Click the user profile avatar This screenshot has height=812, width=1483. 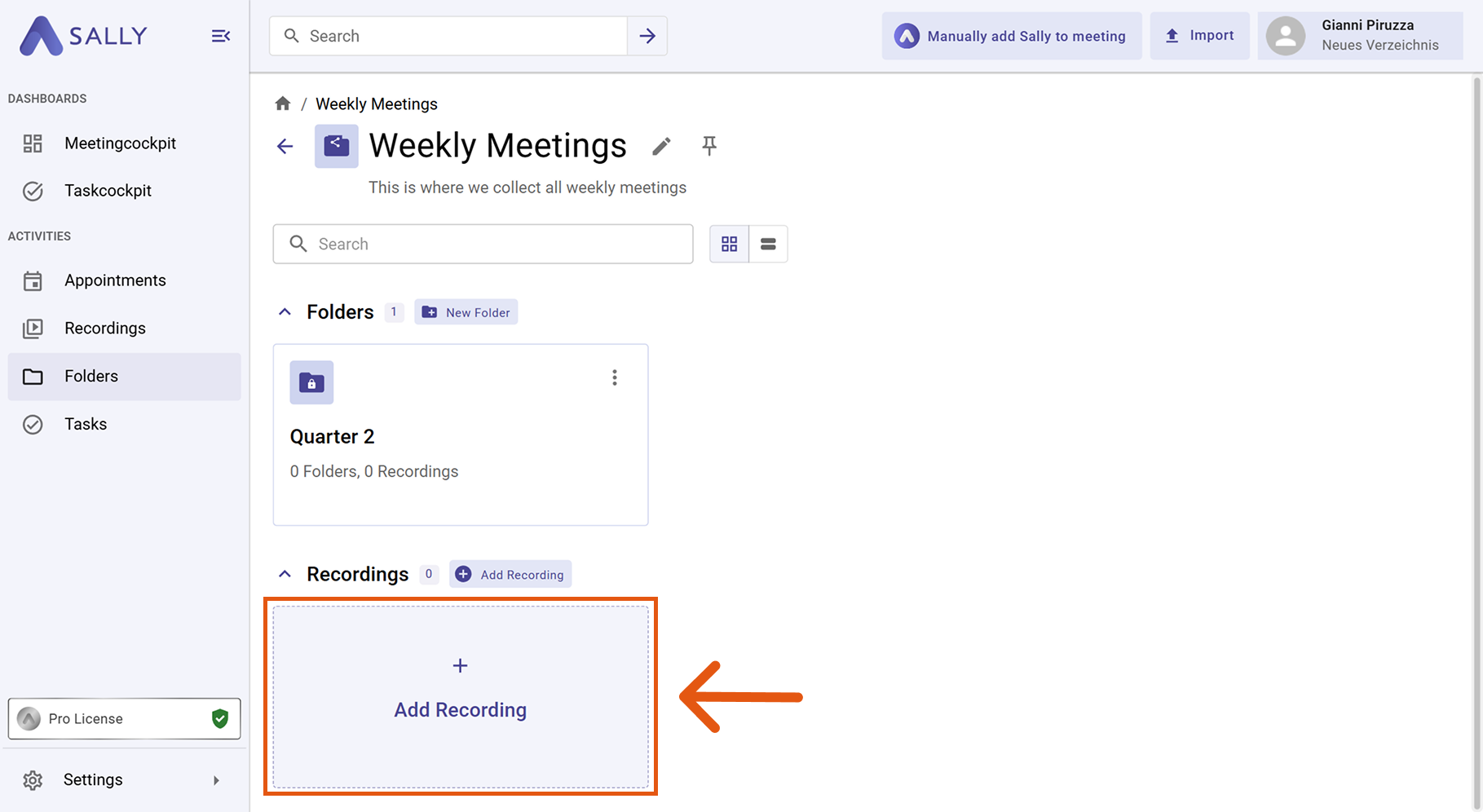coord(1286,36)
